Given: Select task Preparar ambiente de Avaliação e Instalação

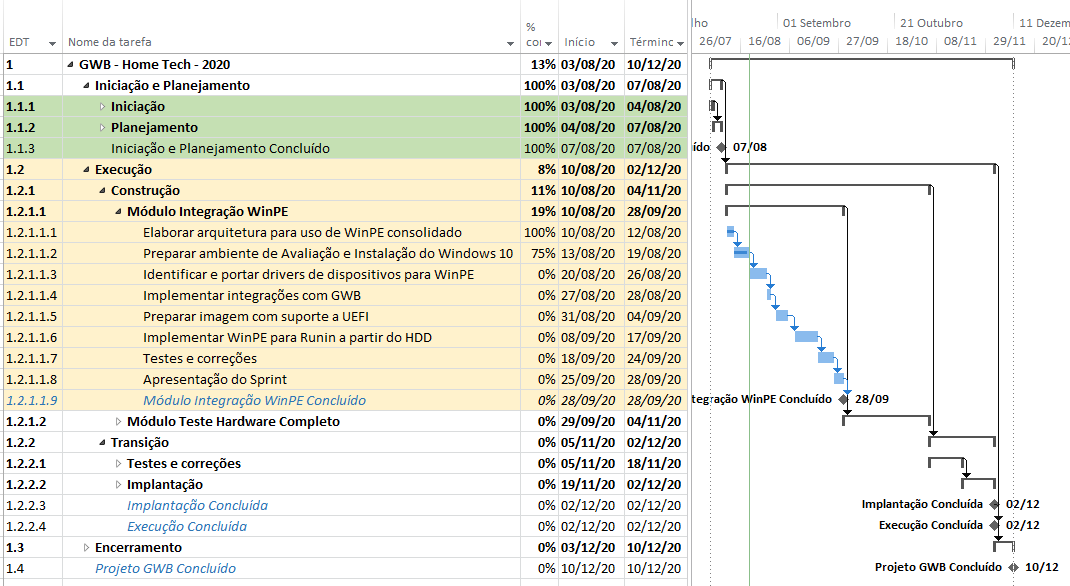Looking at the screenshot, I should (x=328, y=254).
